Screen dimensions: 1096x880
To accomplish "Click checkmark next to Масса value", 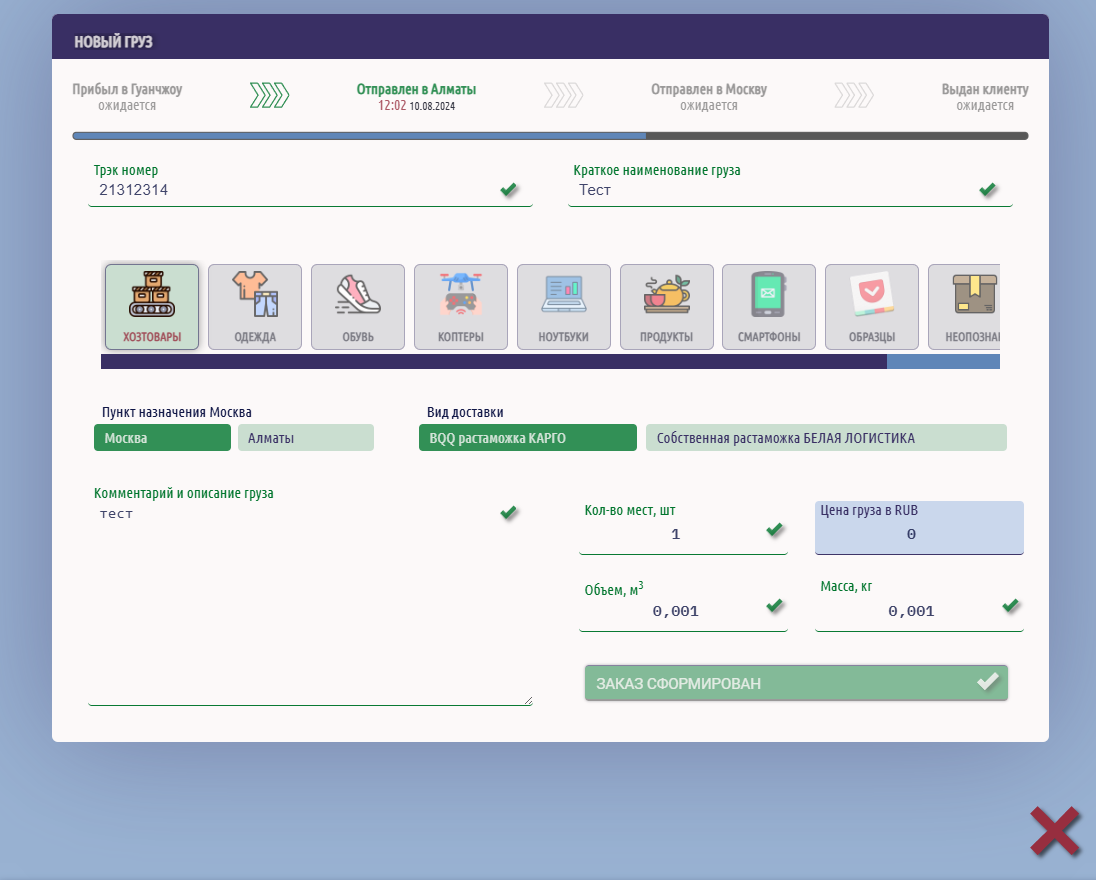I will (1011, 605).
